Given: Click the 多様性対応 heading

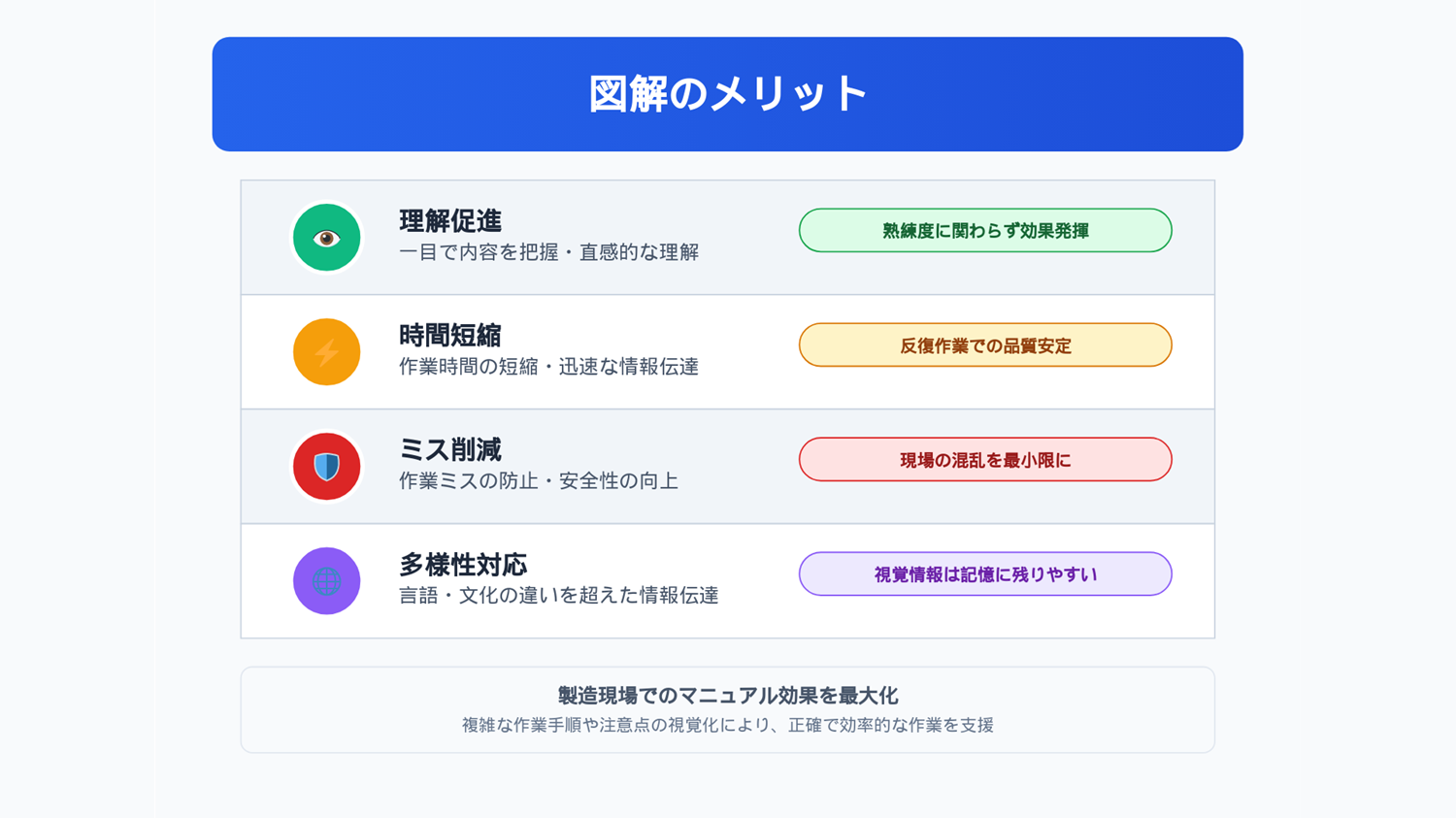Looking at the screenshot, I should click(463, 565).
